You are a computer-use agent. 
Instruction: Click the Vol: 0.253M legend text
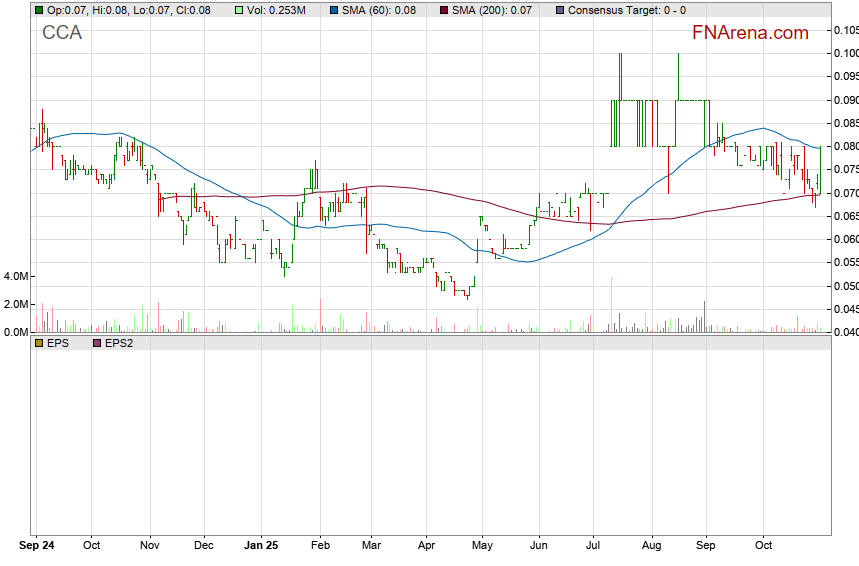[280, 10]
